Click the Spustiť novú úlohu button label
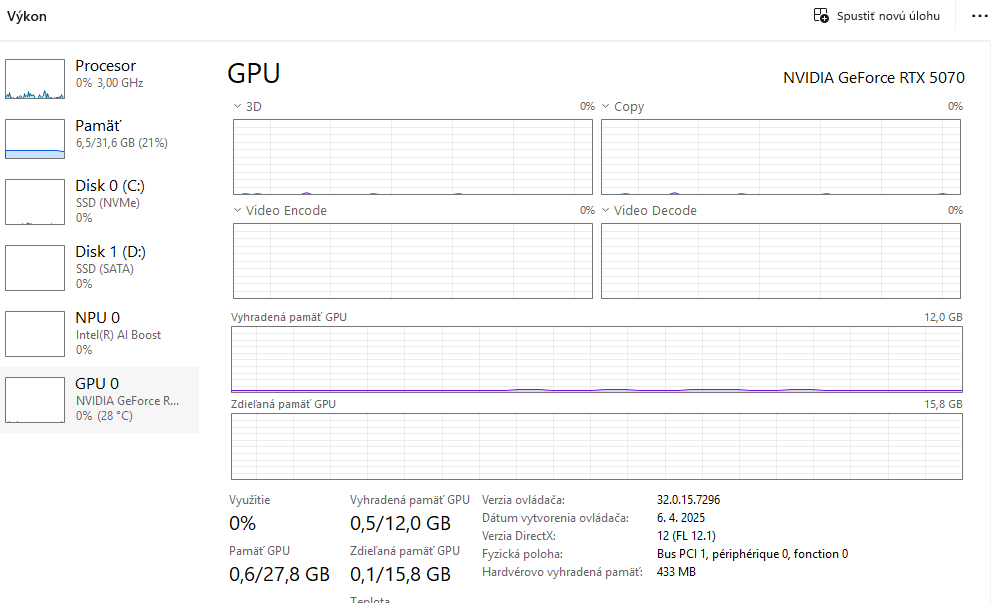 (888, 16)
